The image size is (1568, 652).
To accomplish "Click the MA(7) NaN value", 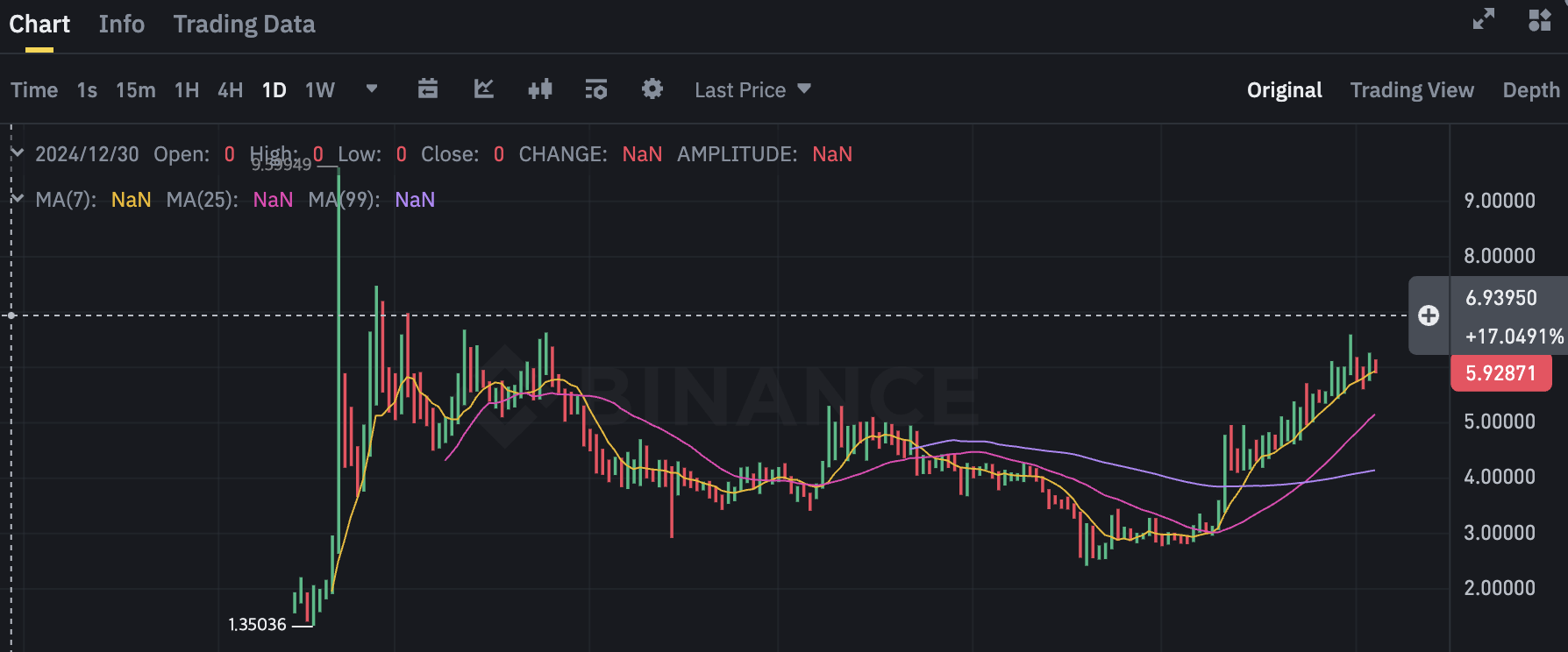I will click(x=132, y=200).
